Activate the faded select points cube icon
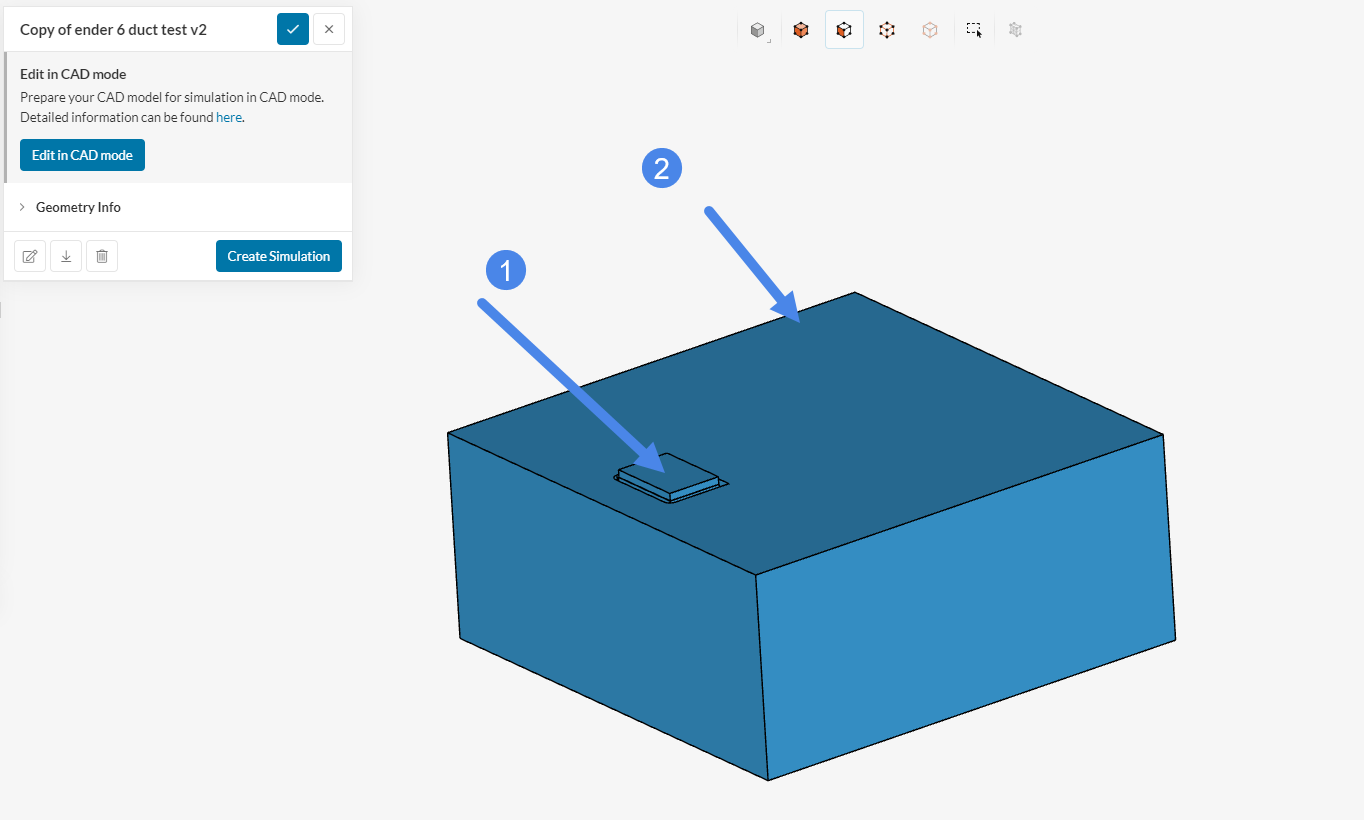The image size is (1364, 820). [x=930, y=30]
